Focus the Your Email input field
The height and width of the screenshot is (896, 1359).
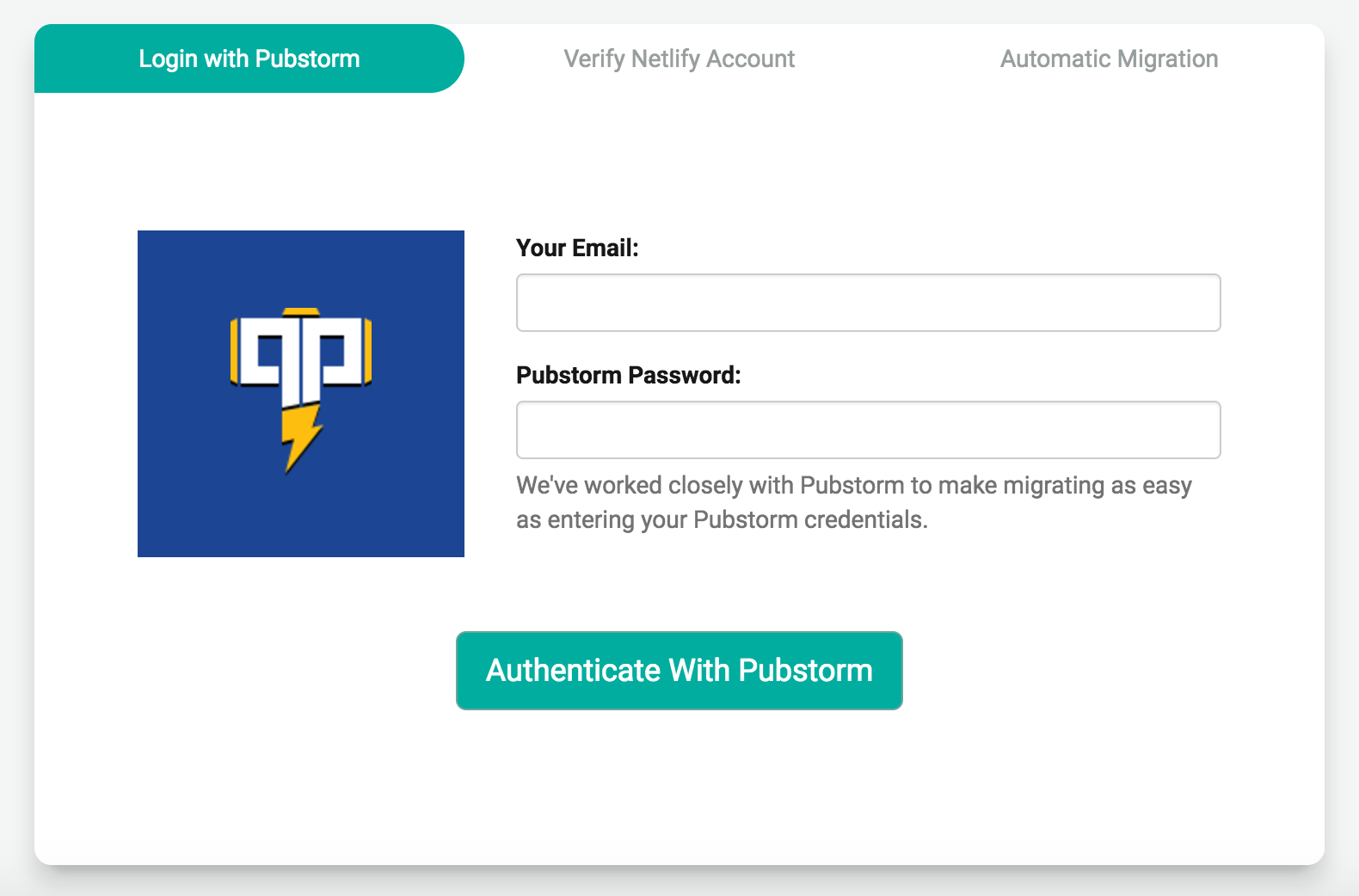coord(868,303)
